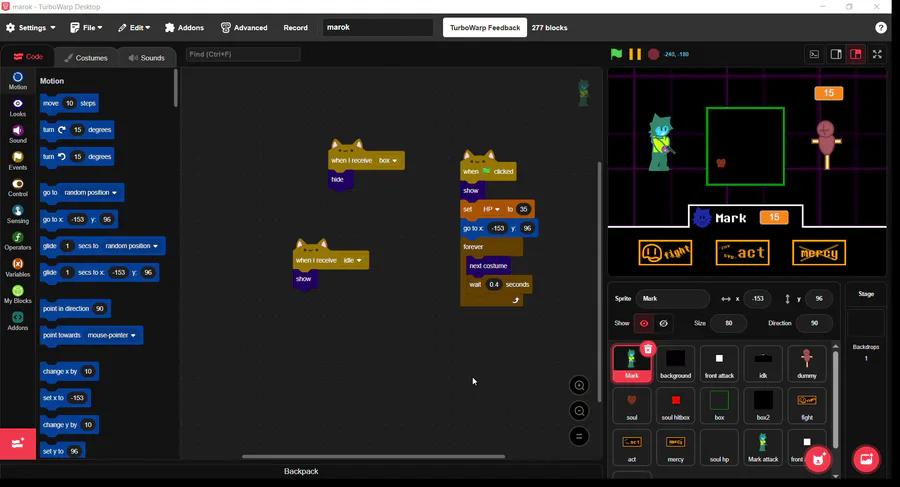Click the mercy button on stage
This screenshot has height=487, width=900.
(819, 253)
